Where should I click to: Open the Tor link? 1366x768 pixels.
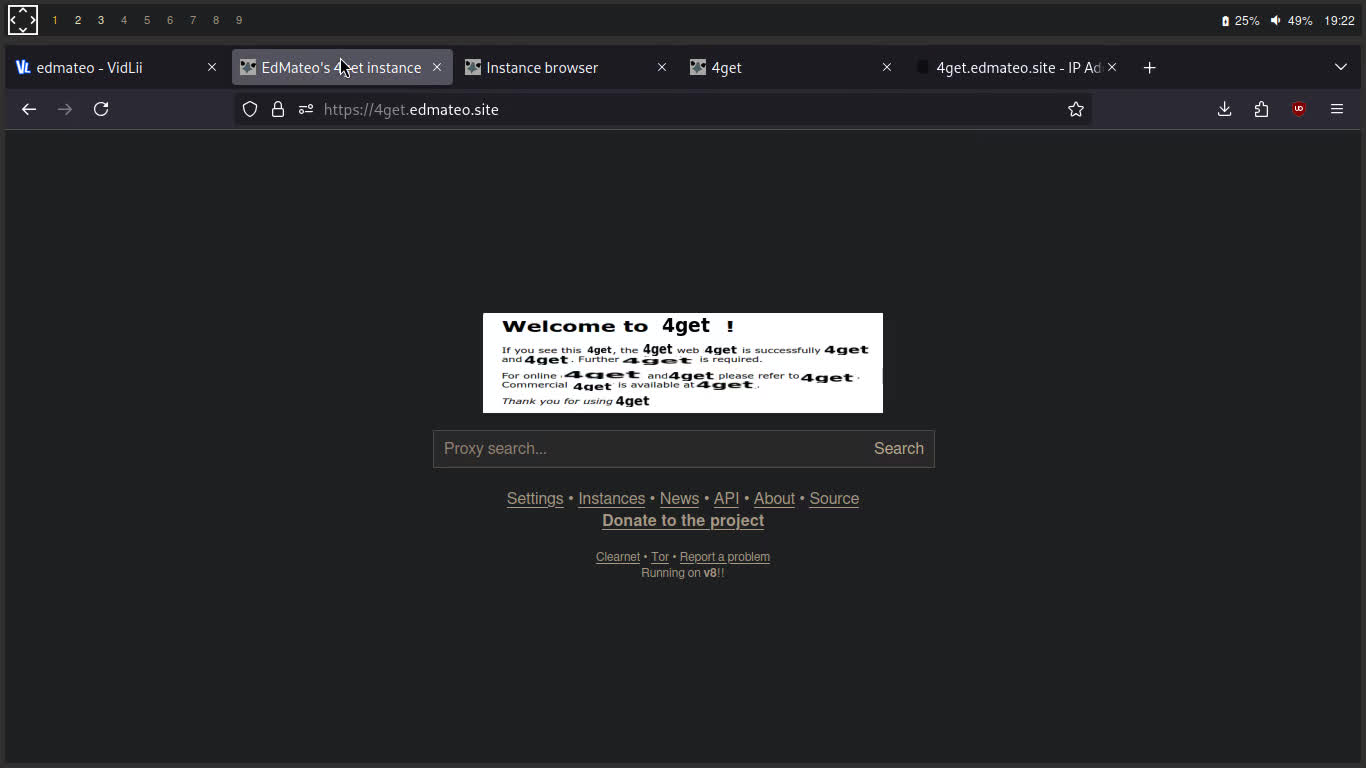point(660,557)
